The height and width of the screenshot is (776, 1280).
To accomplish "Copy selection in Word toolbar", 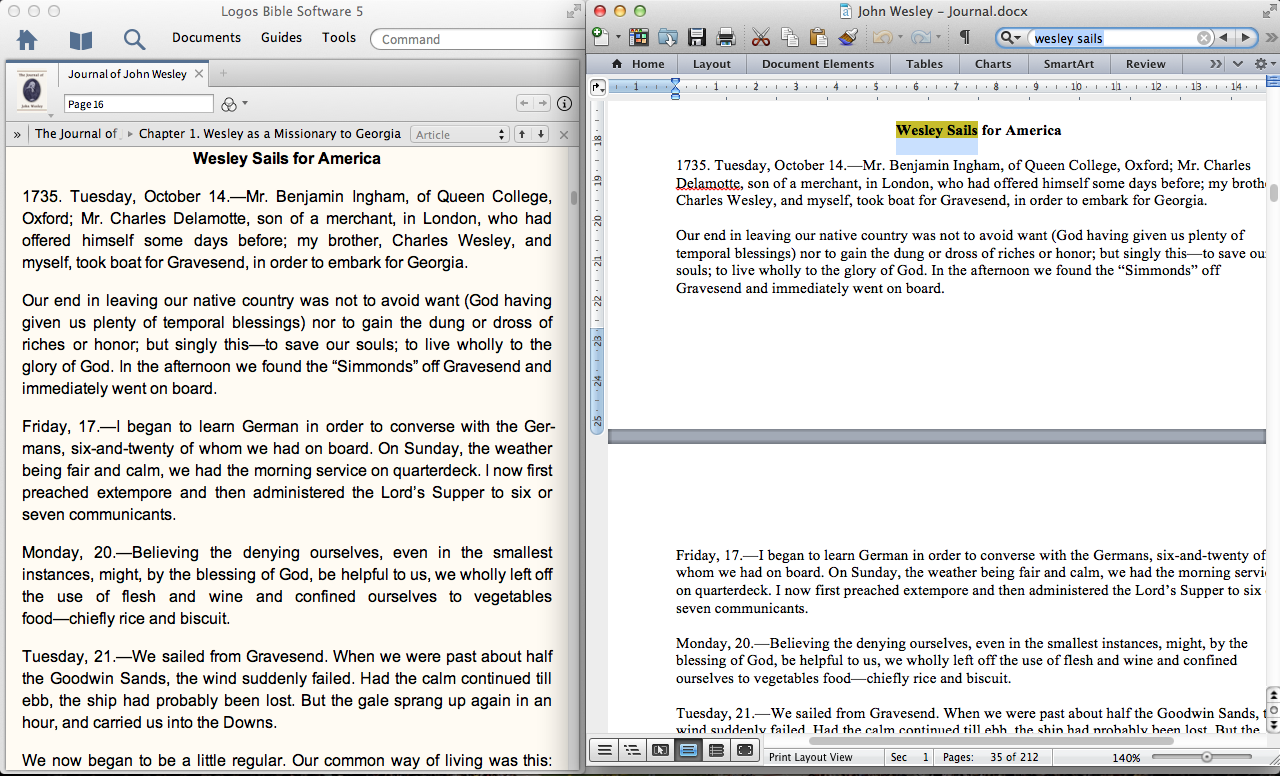I will coord(790,38).
